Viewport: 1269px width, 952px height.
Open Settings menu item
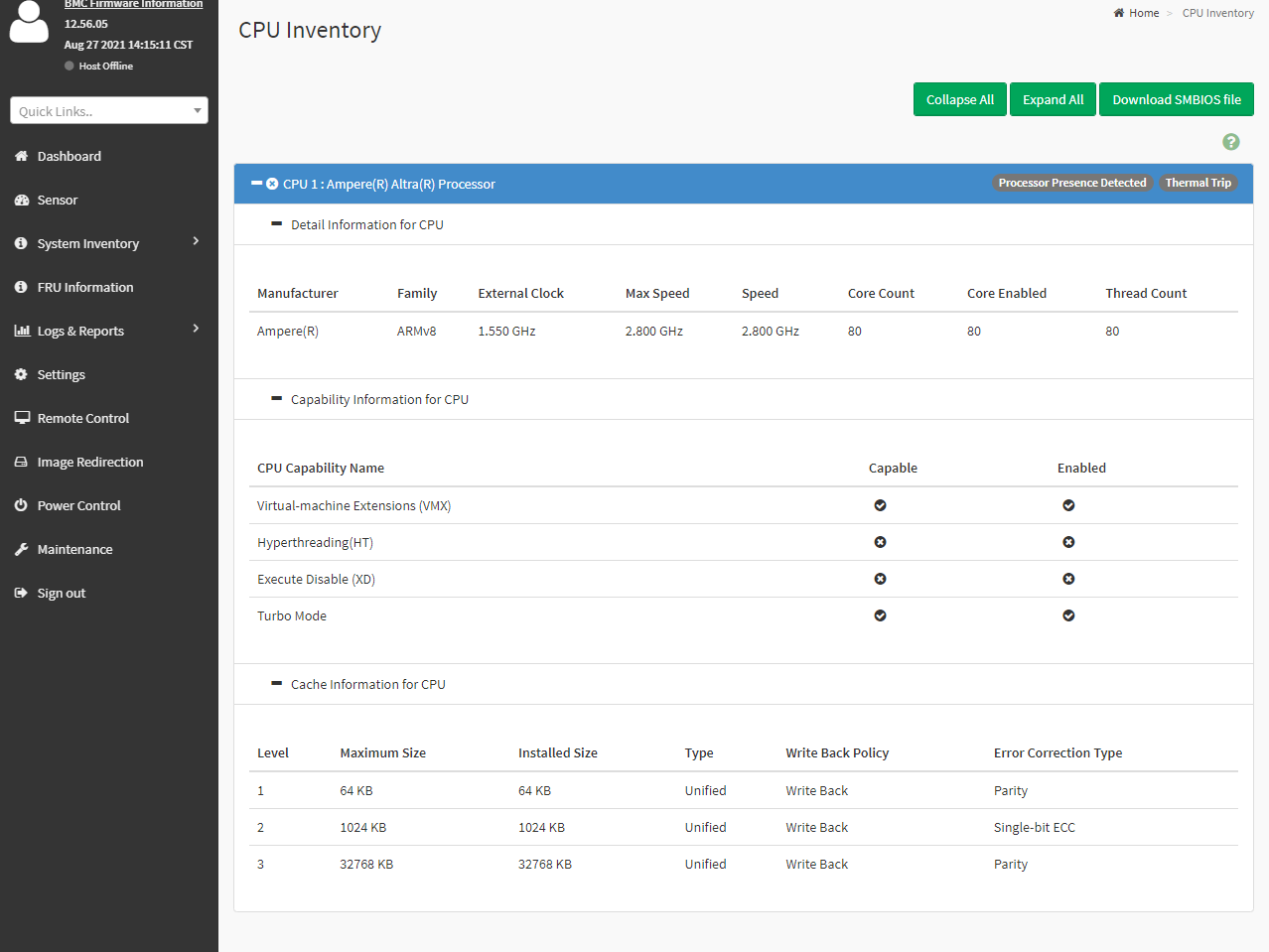coord(109,374)
